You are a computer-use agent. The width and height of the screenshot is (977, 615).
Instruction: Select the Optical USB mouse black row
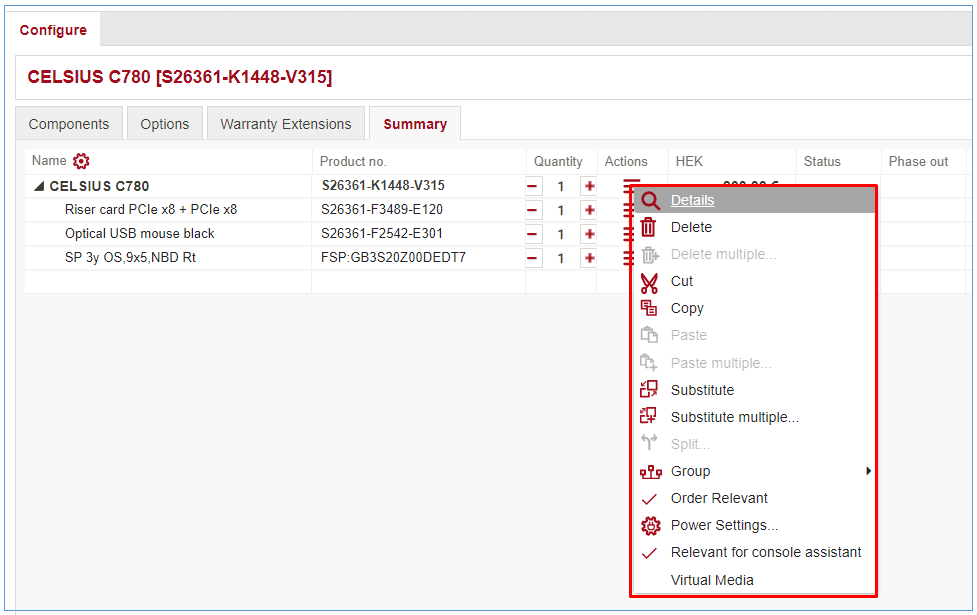[x=140, y=234]
